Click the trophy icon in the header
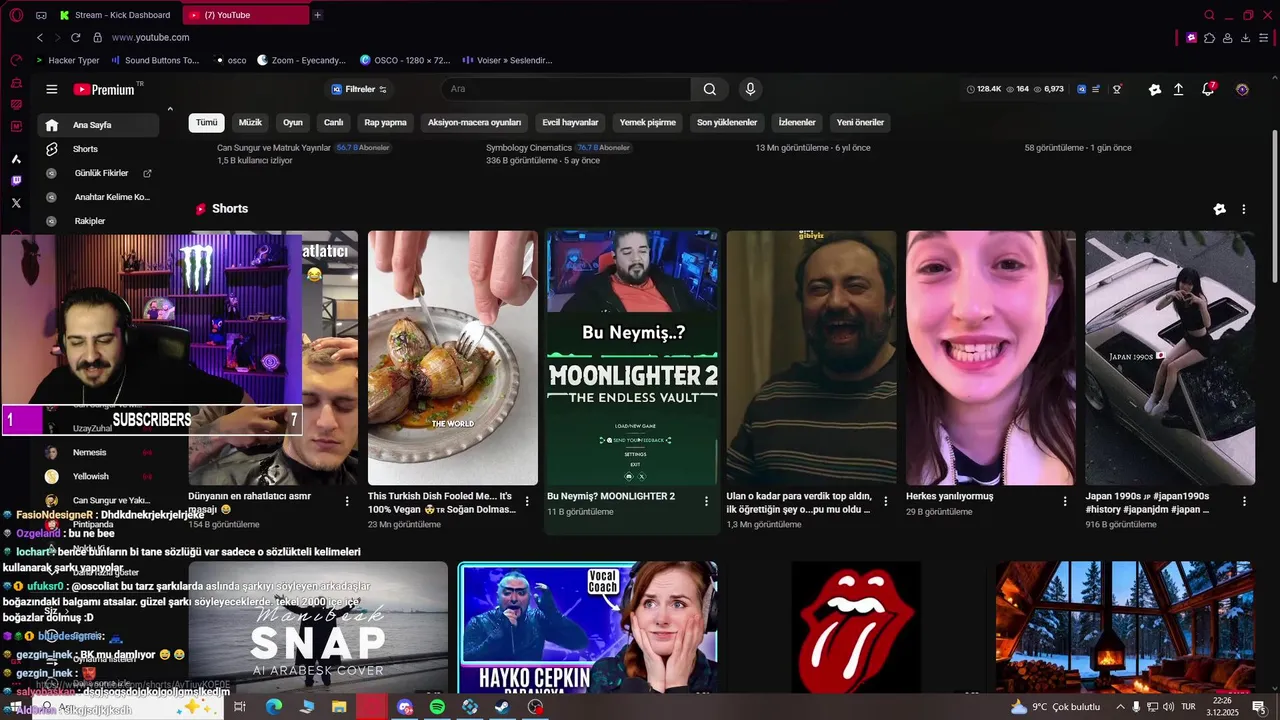Image resolution: width=1280 pixels, height=720 pixels. coord(1117,89)
